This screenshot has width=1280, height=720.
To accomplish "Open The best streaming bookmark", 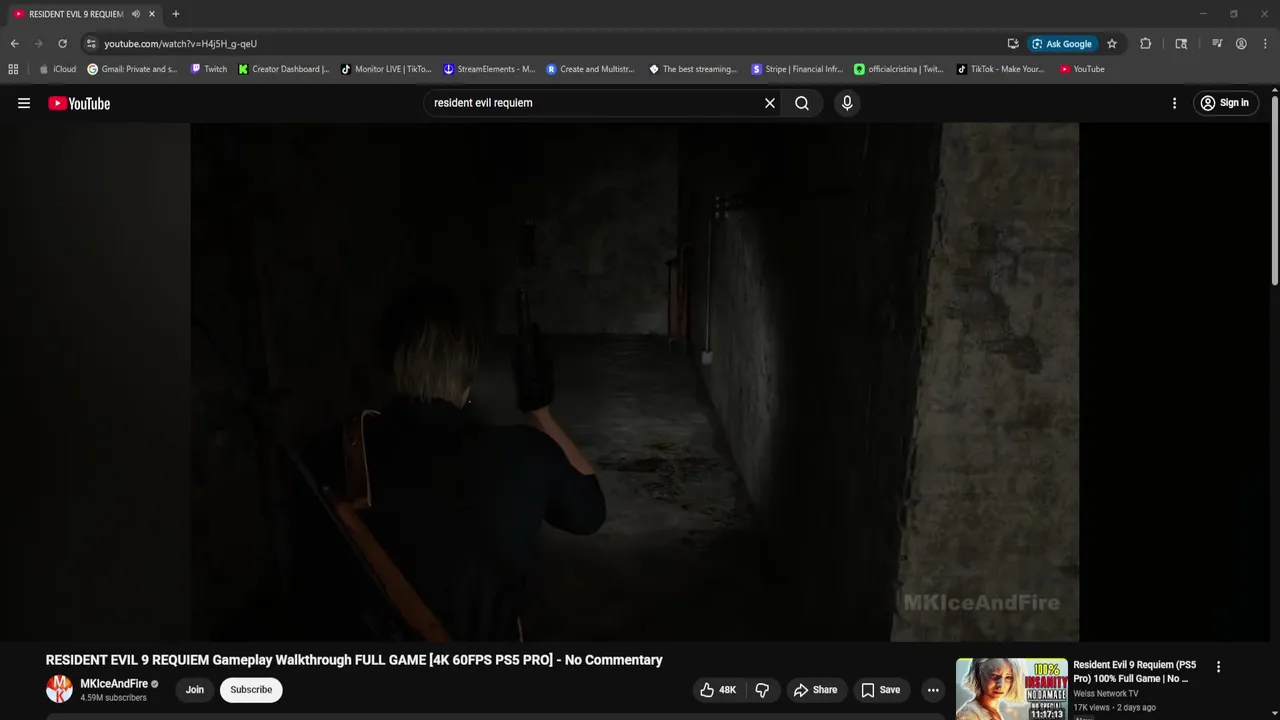I will click(693, 69).
